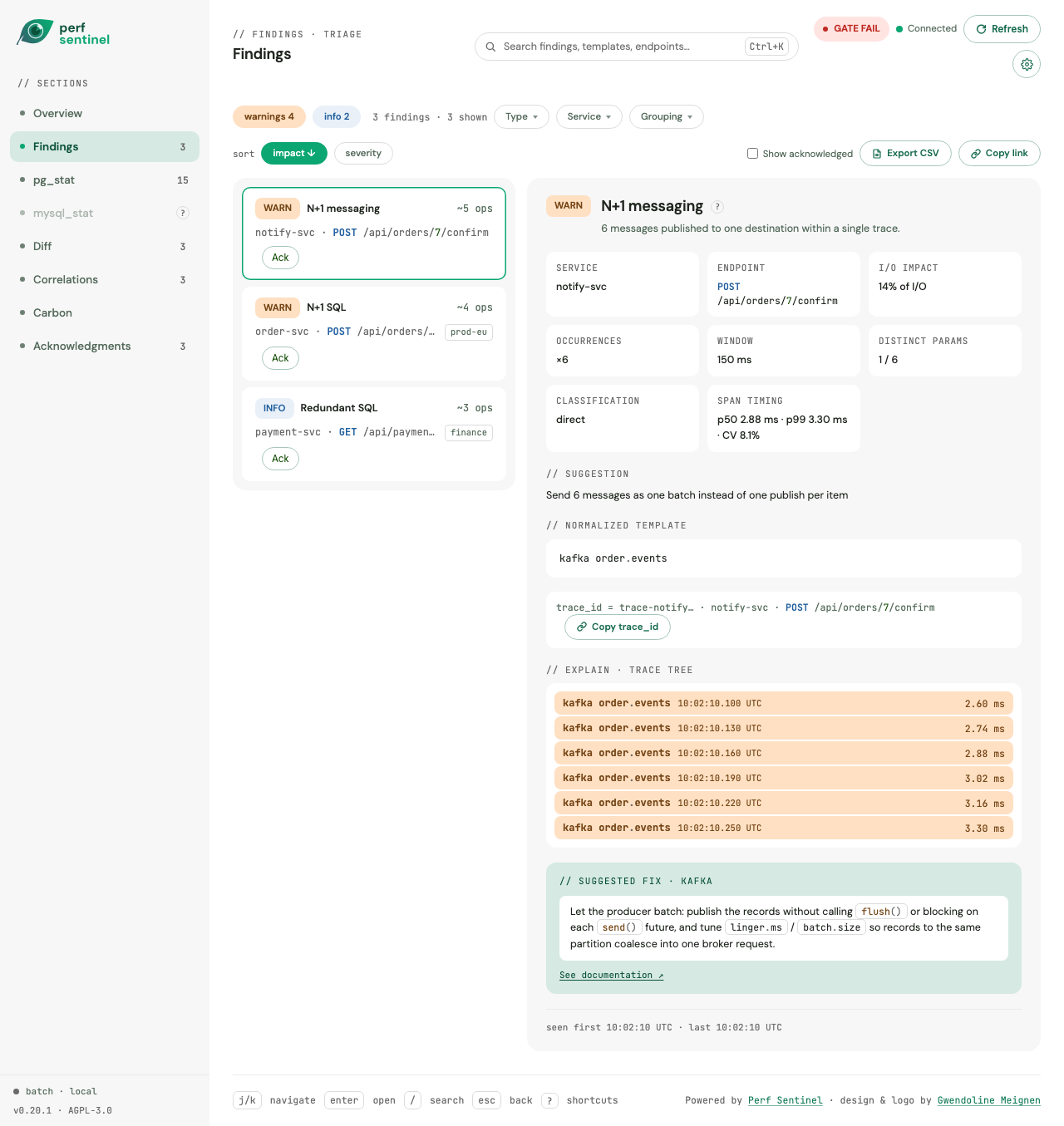This screenshot has height=1126, width=1064.
Task: Navigate to the Carbon section
Action: pos(105,312)
